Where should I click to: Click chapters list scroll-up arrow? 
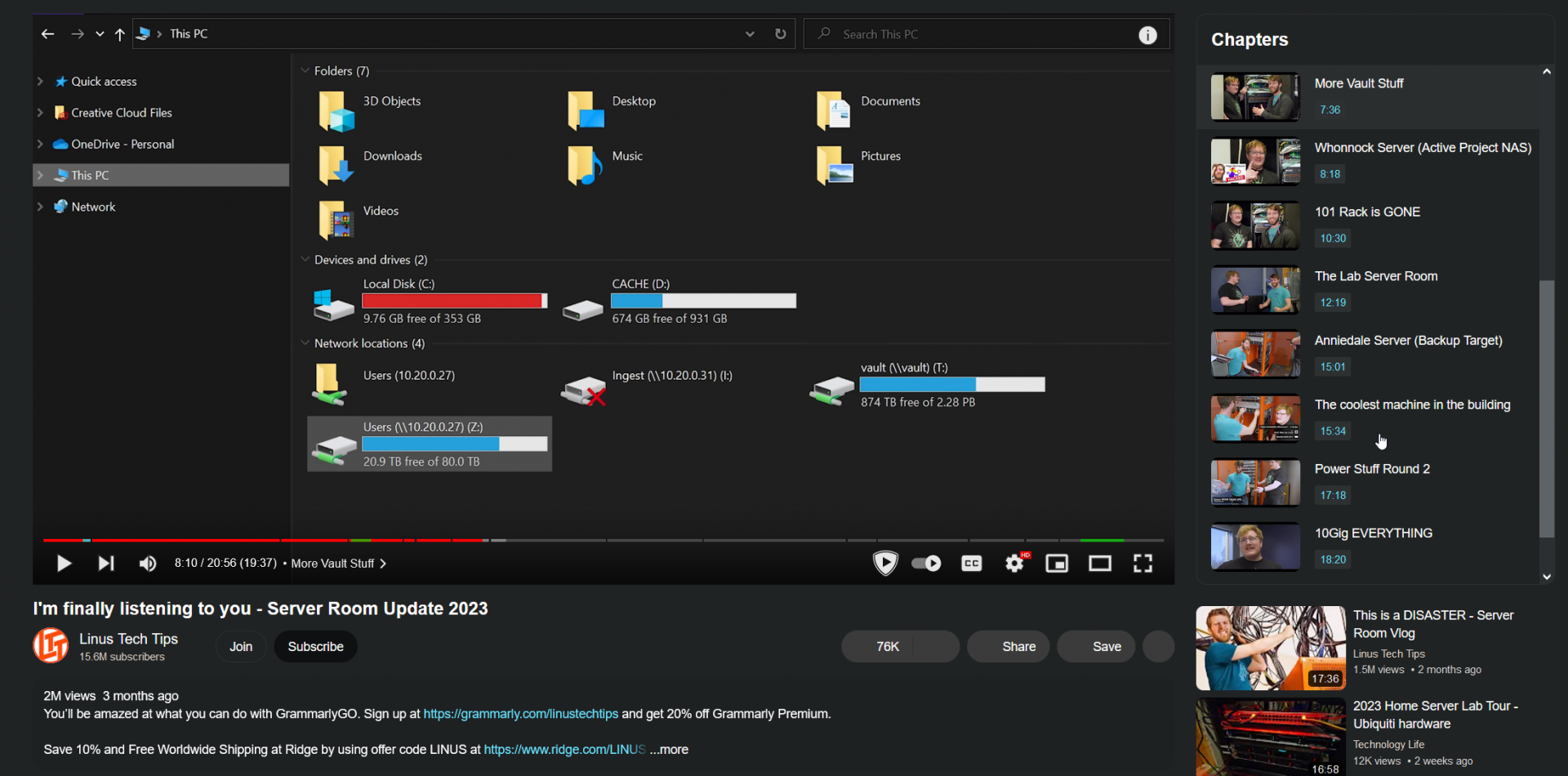click(1547, 72)
